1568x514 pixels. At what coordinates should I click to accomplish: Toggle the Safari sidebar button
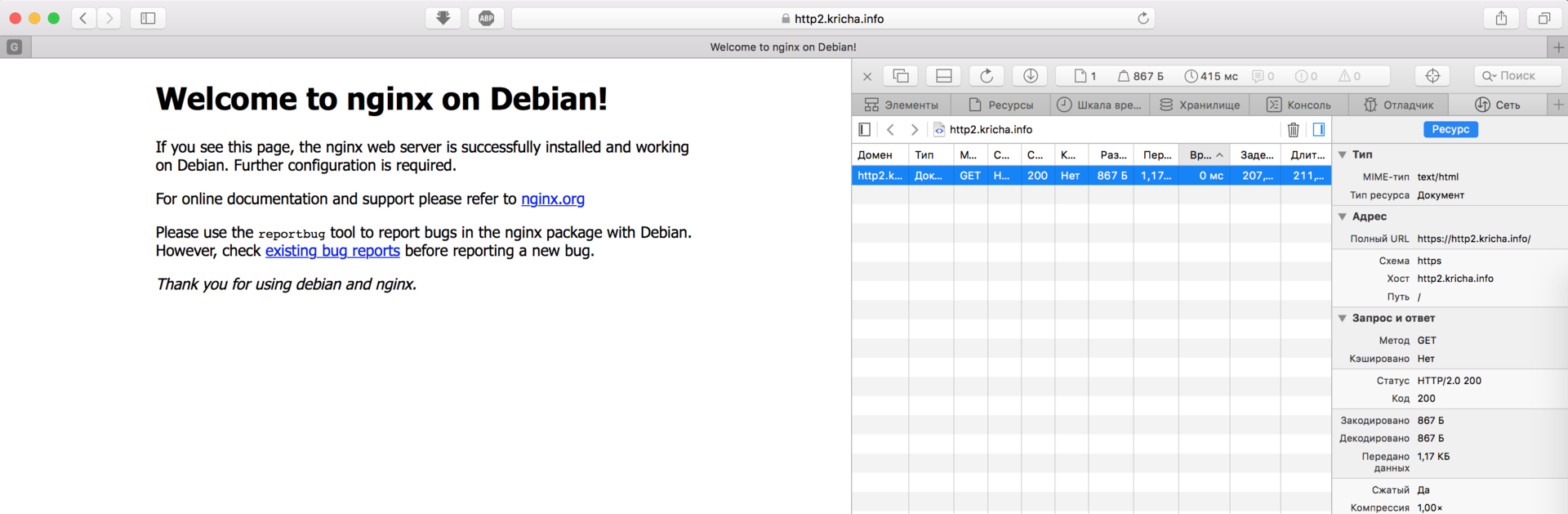[148, 18]
